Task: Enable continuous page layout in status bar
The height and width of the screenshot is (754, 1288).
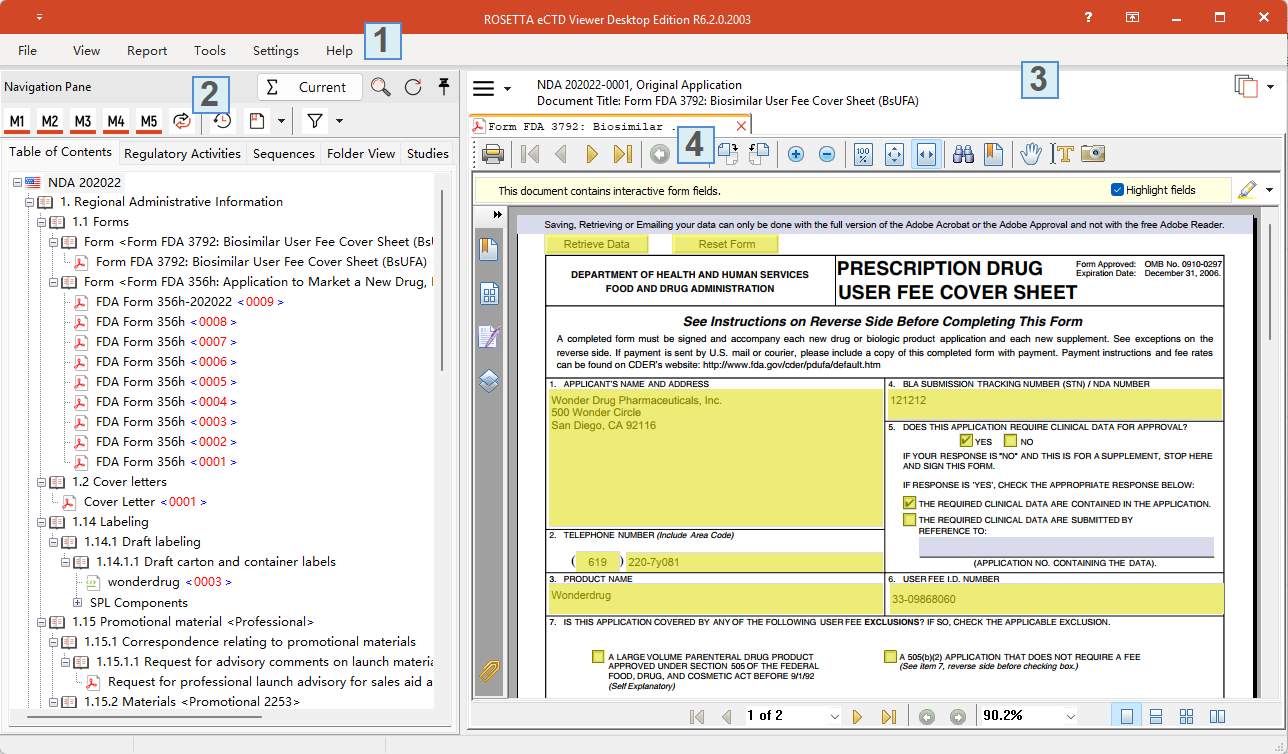Action: 1155,716
